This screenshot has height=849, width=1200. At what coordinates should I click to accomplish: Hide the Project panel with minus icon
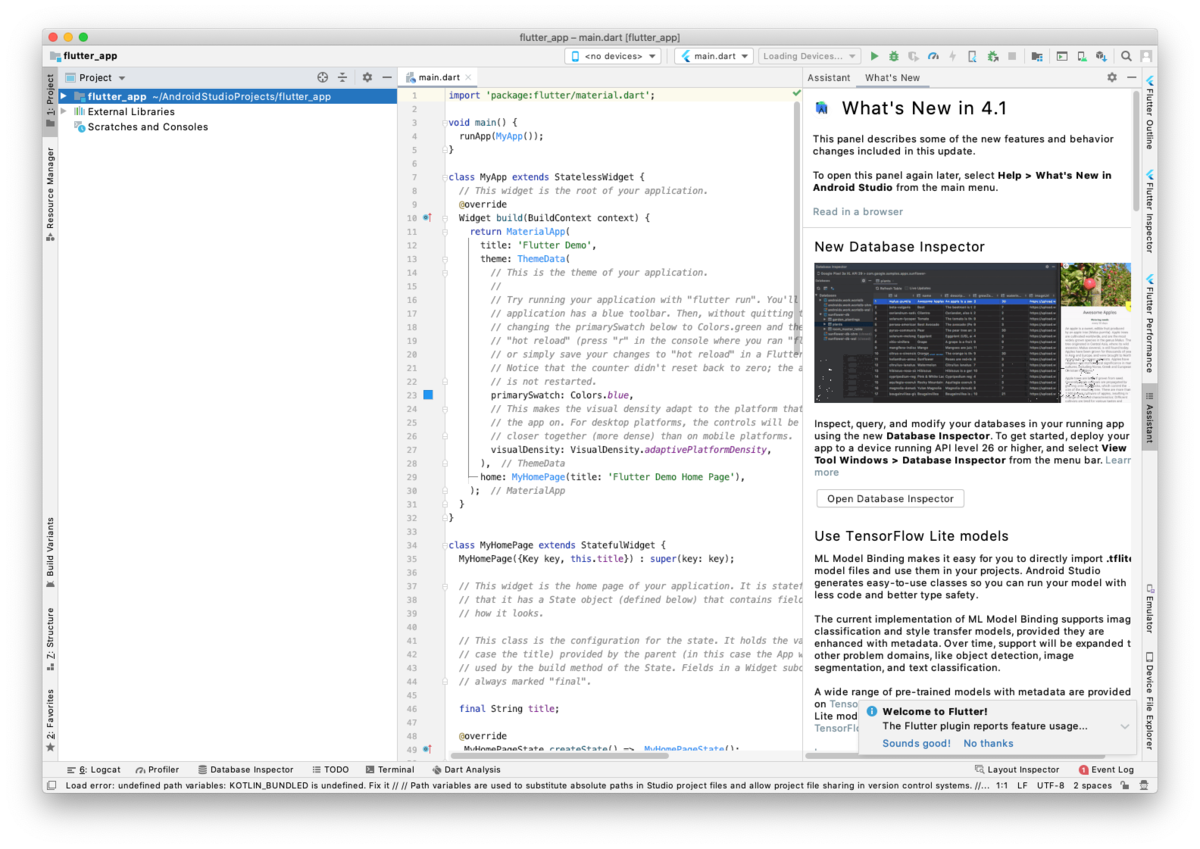point(387,77)
